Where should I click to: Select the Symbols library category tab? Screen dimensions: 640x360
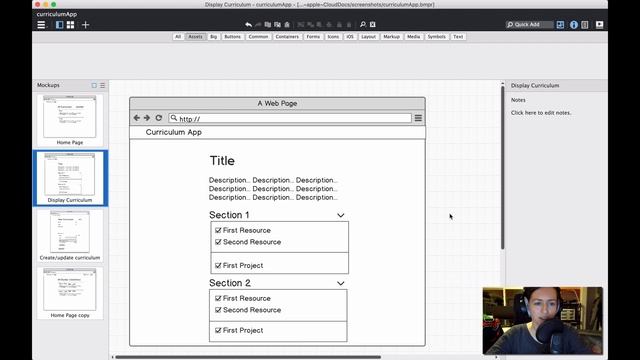(x=436, y=37)
